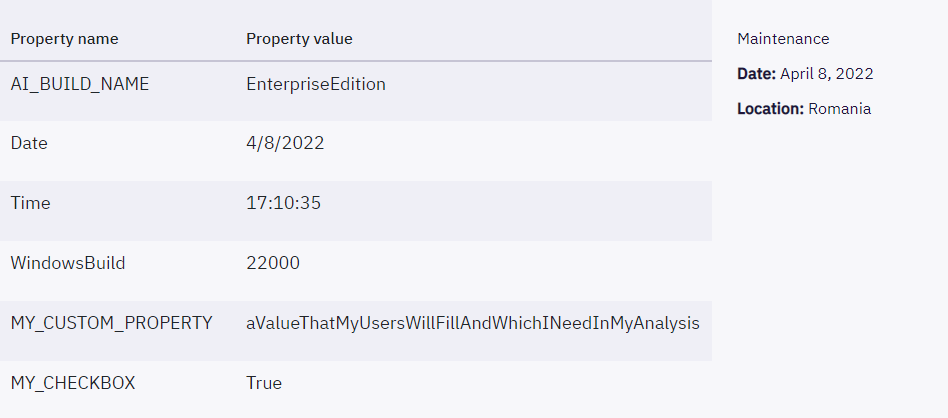This screenshot has width=948, height=418.
Task: Click the 4/8/2022 date value
Action: pos(285,143)
